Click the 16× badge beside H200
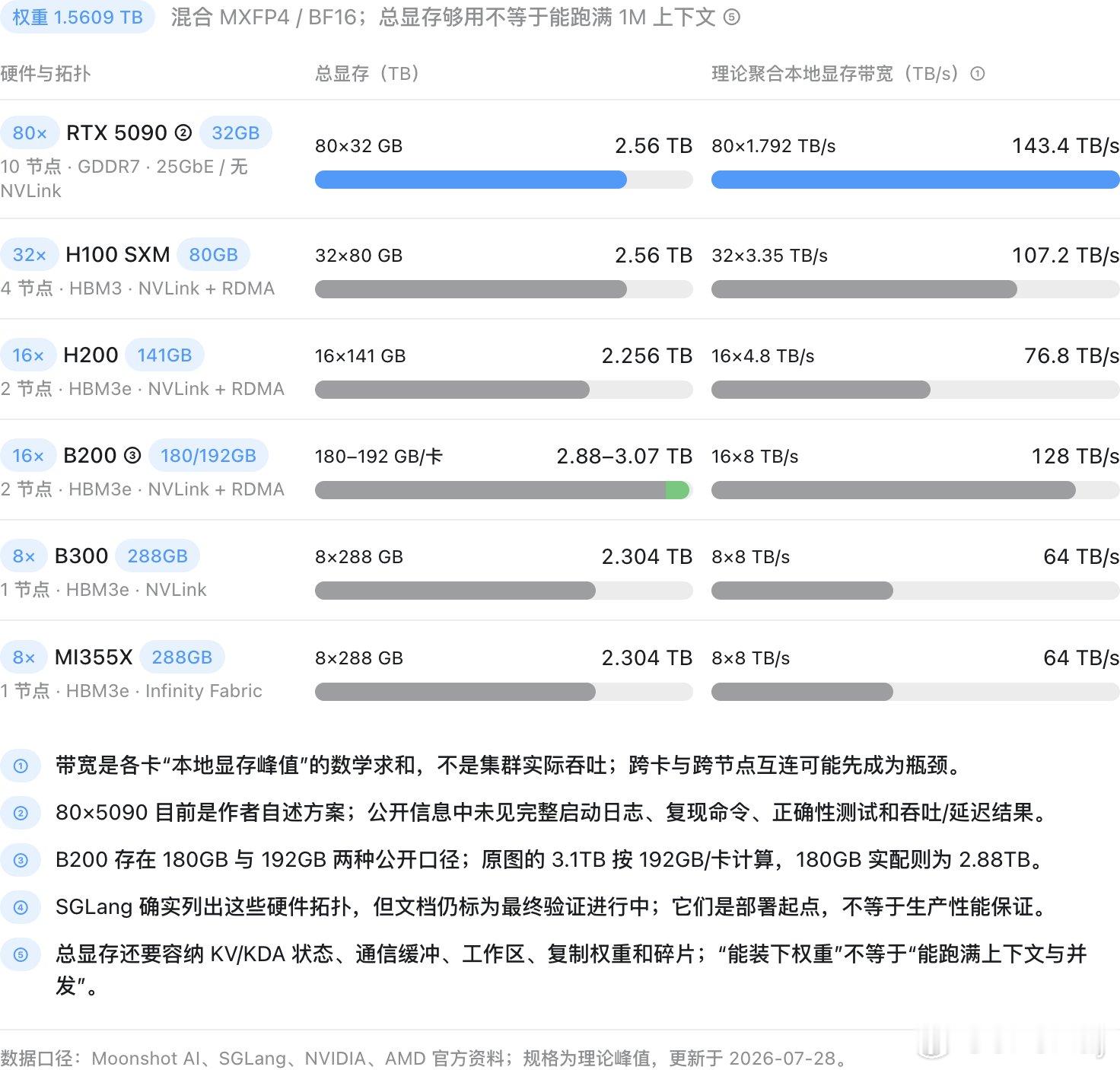Screen dimensions: 1120x1070 coord(28,355)
